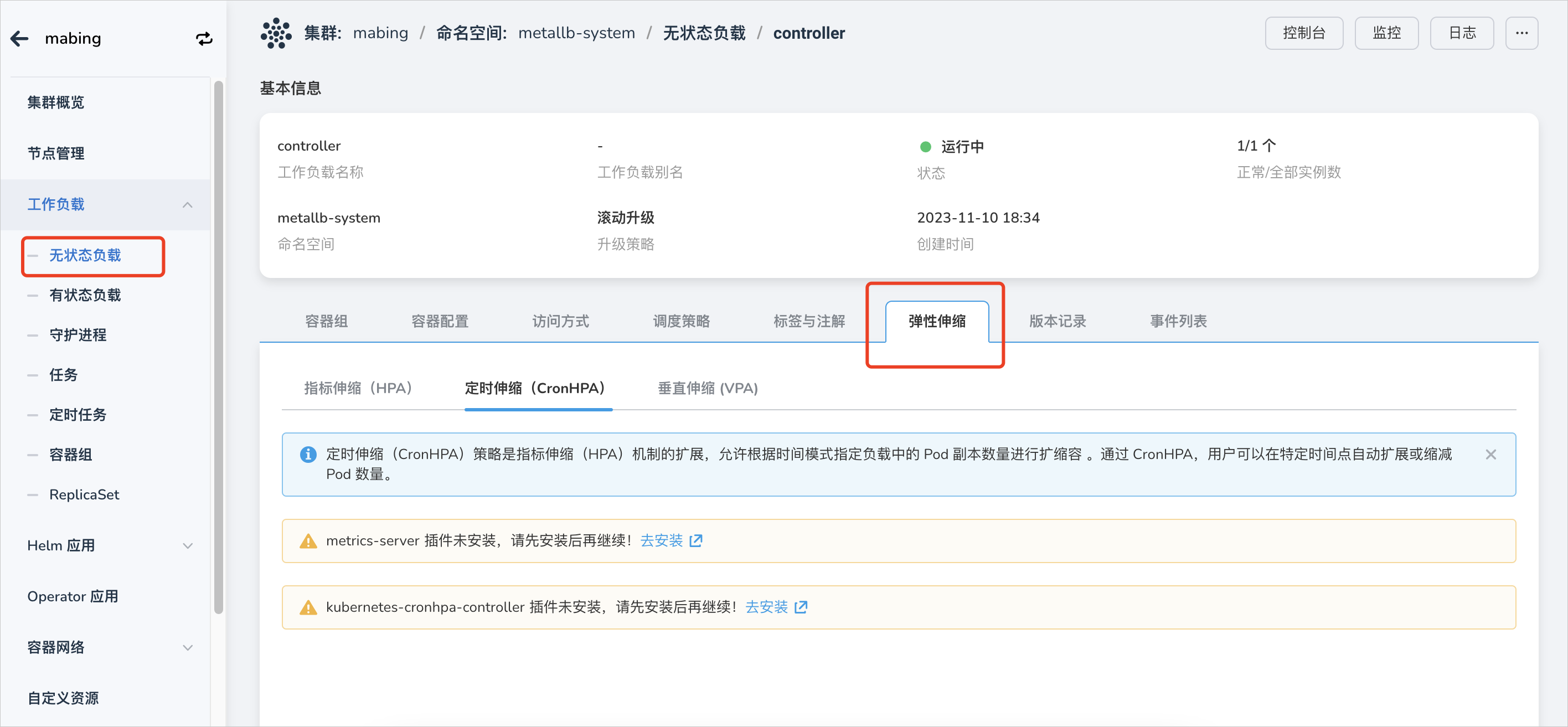Click the 运行中 status text
Image resolution: width=1568 pixels, height=727 pixels.
coord(962,147)
